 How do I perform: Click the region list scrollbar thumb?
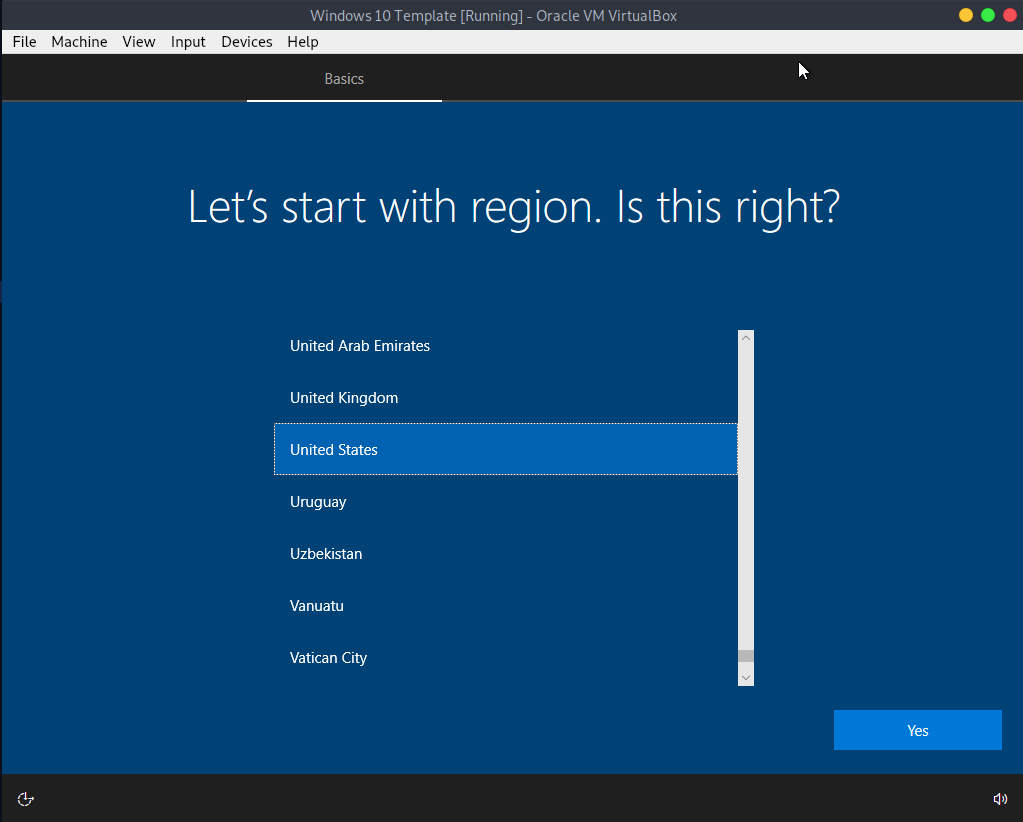click(746, 656)
